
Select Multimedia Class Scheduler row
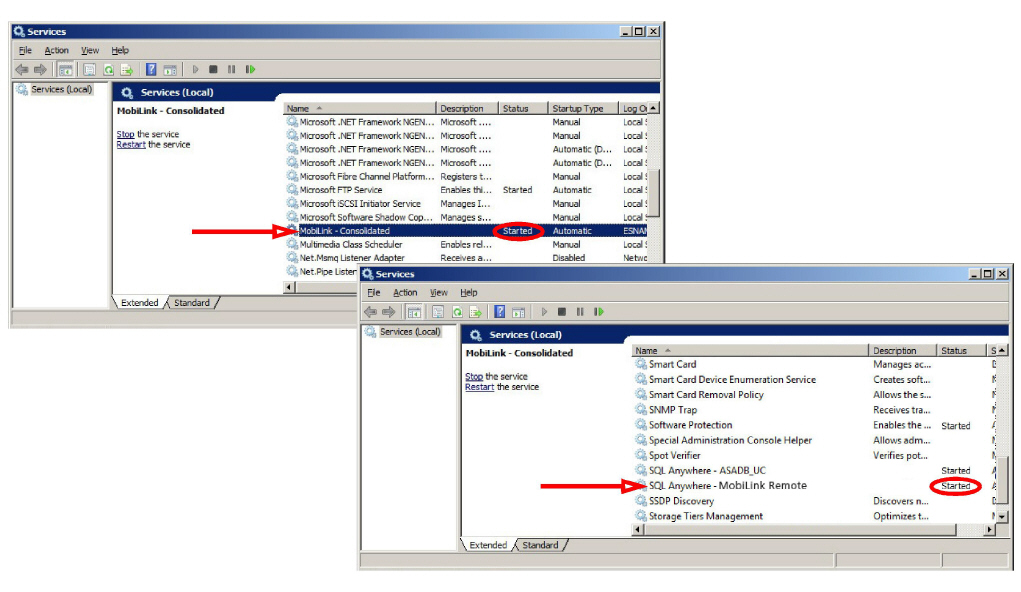pyautogui.click(x=466, y=244)
